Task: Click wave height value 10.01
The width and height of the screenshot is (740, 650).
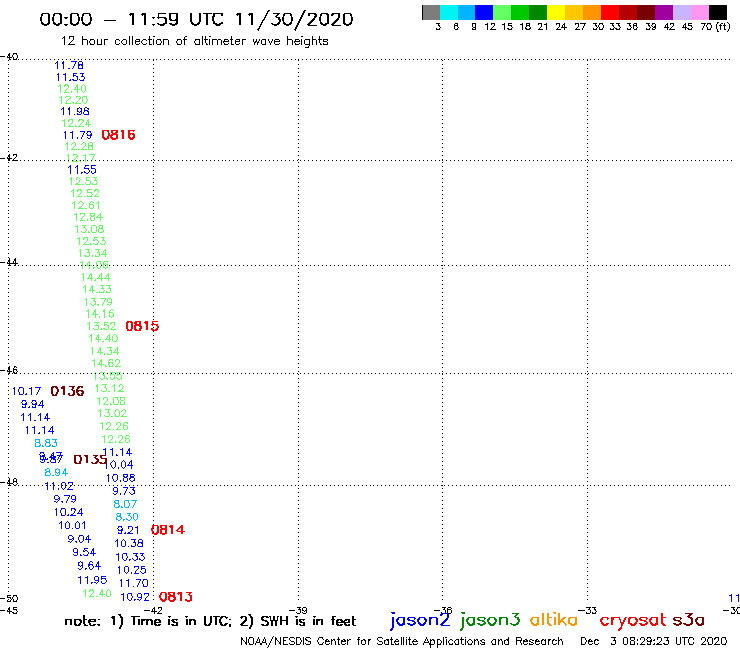Action: [72, 525]
